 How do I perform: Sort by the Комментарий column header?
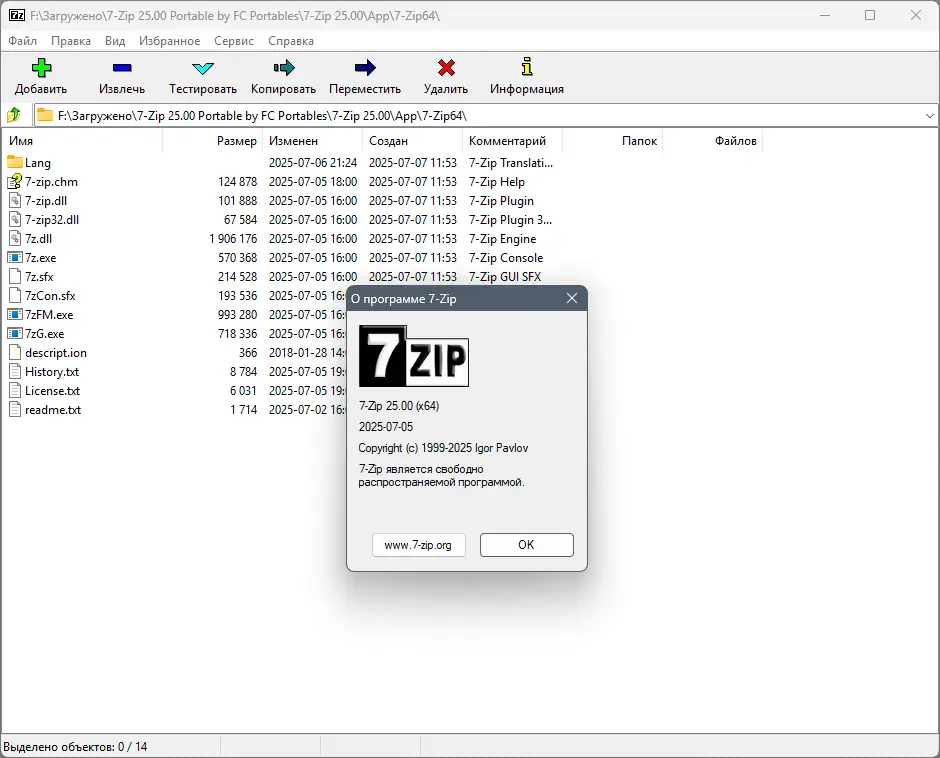[x=513, y=141]
